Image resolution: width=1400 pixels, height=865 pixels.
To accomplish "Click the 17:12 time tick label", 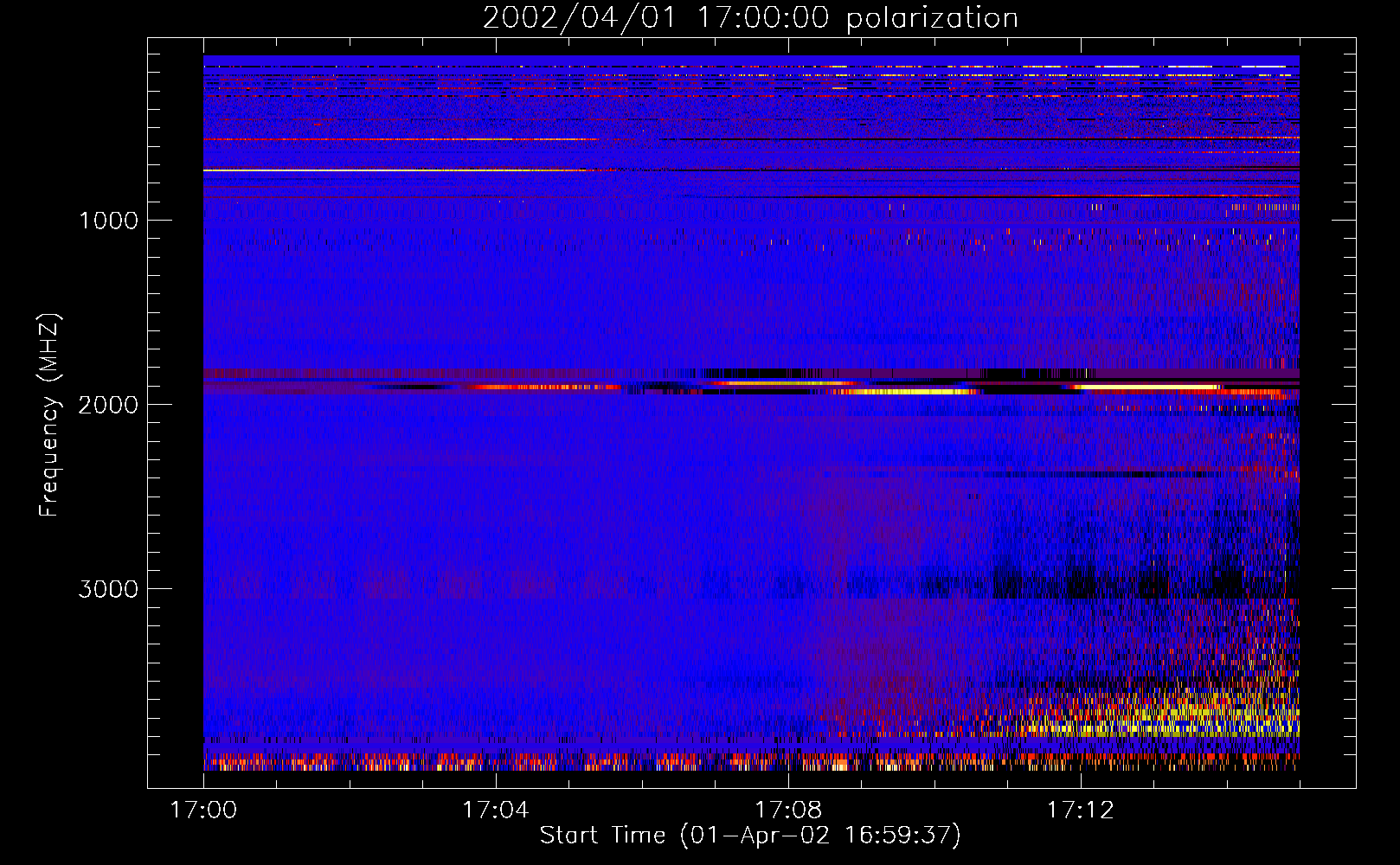I will point(1080,811).
